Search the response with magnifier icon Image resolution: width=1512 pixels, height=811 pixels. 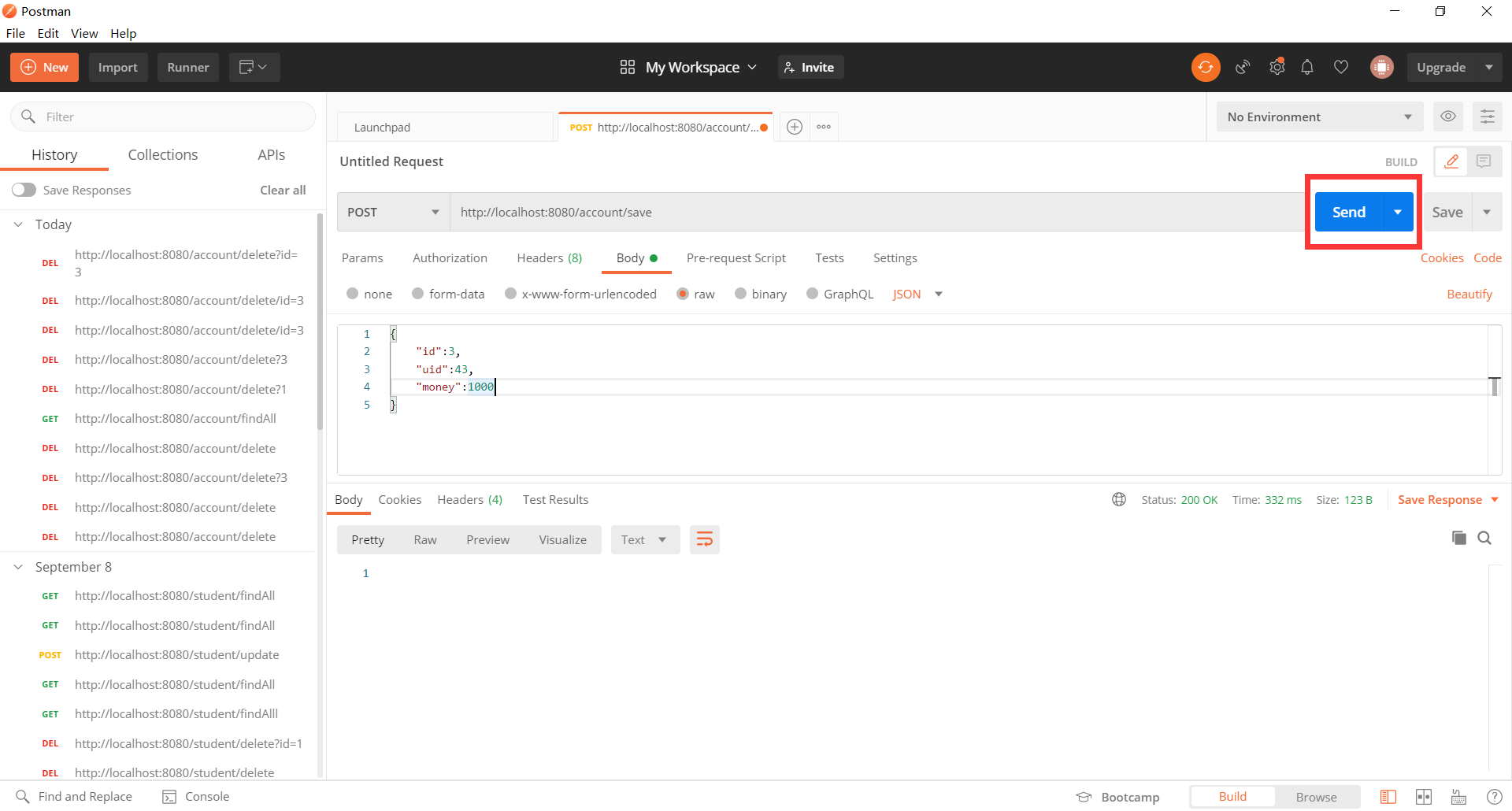(1484, 538)
